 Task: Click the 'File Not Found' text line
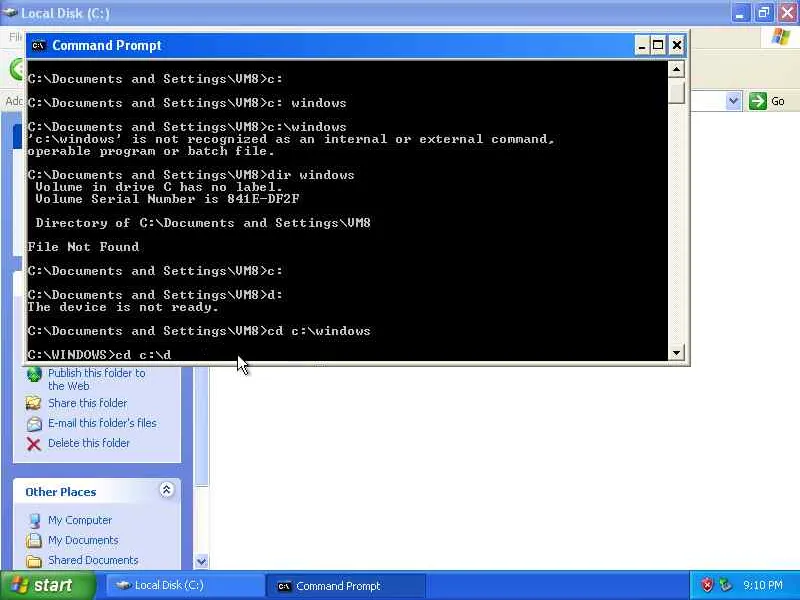(x=83, y=247)
